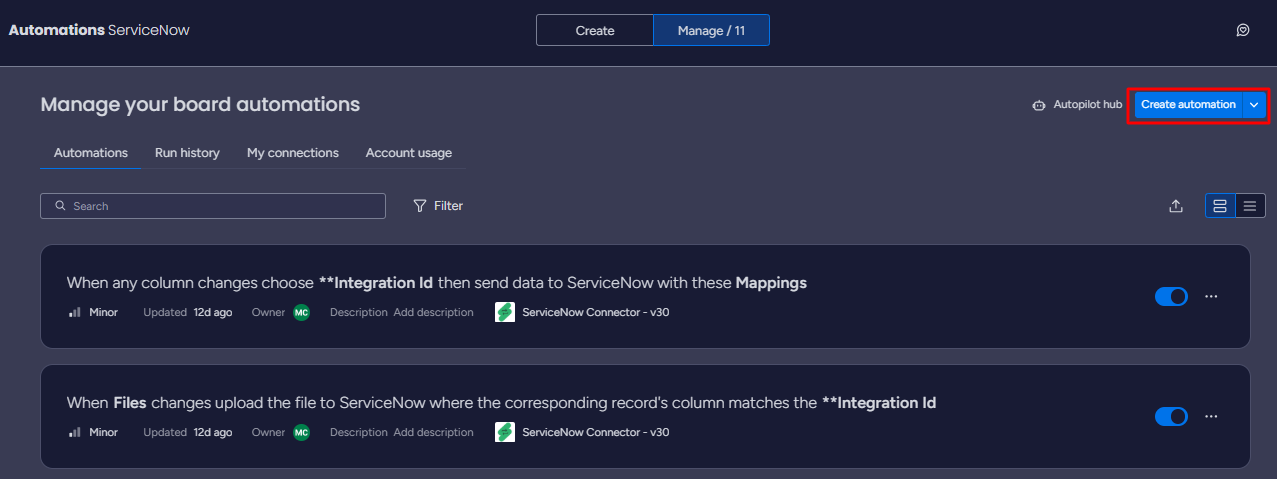This screenshot has width=1277, height=479.
Task: Click 'Updated 12d ago' on first automation
Action: [x=188, y=312]
